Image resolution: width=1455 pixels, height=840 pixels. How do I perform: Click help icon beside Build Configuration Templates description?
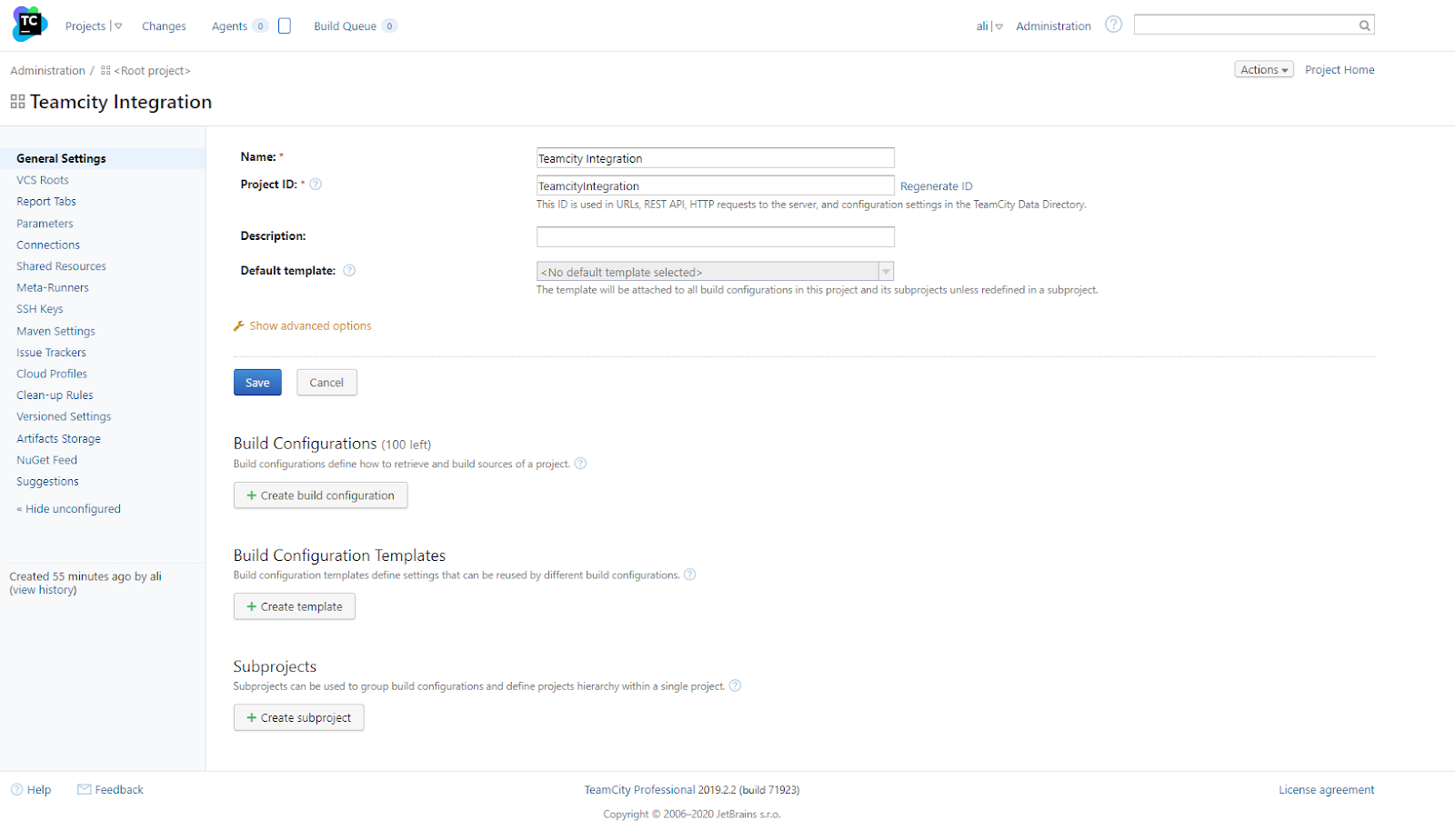point(689,575)
